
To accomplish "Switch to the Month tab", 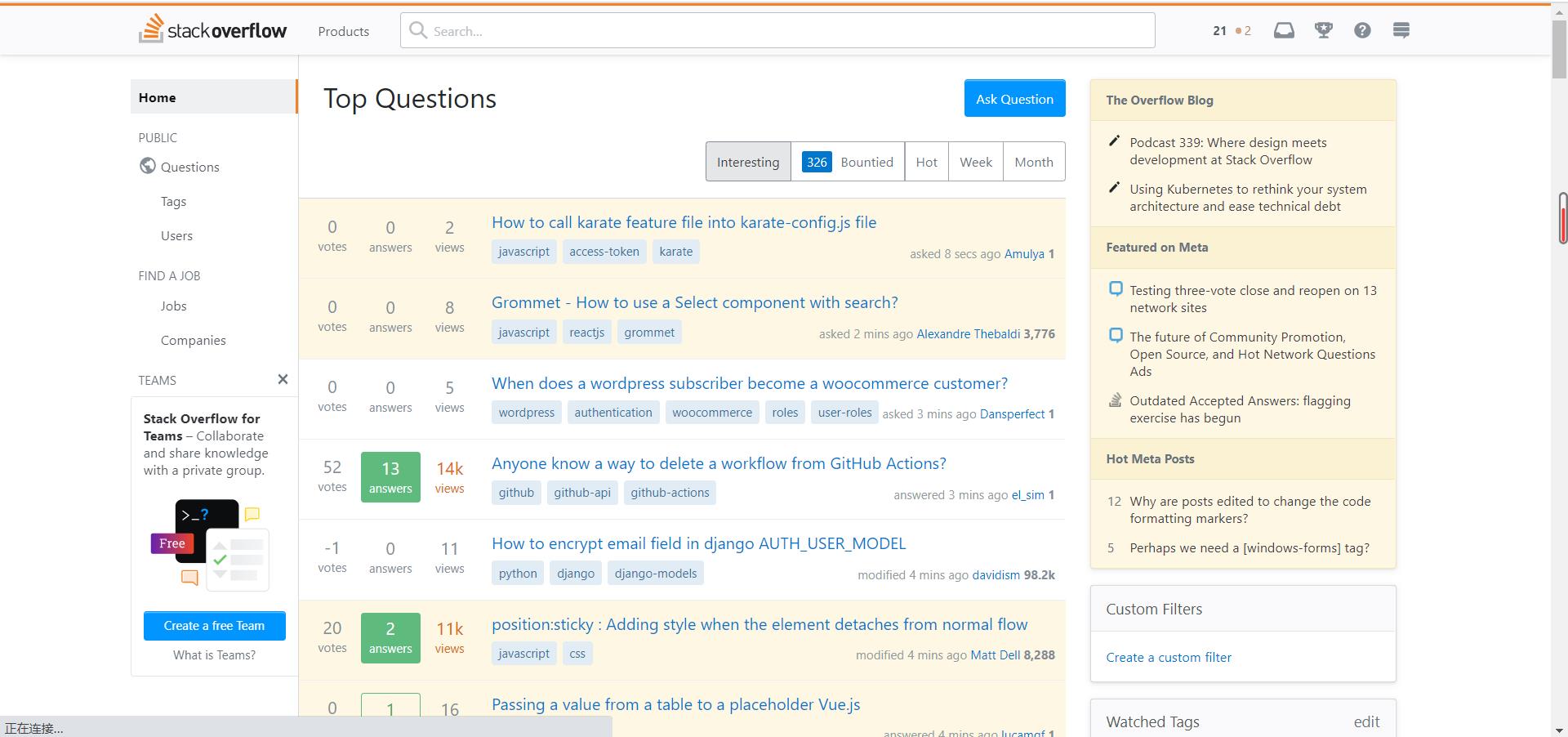I will pyautogui.click(x=1034, y=162).
